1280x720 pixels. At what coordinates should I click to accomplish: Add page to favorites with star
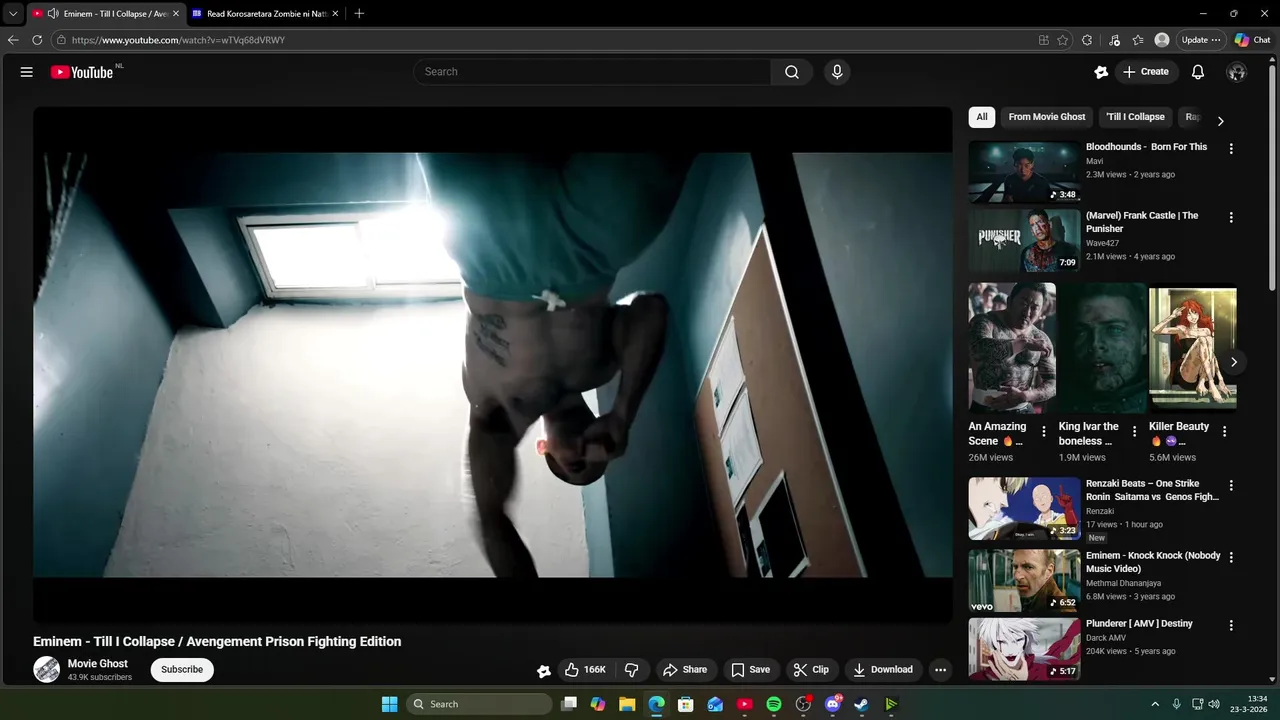pyautogui.click(x=1063, y=40)
